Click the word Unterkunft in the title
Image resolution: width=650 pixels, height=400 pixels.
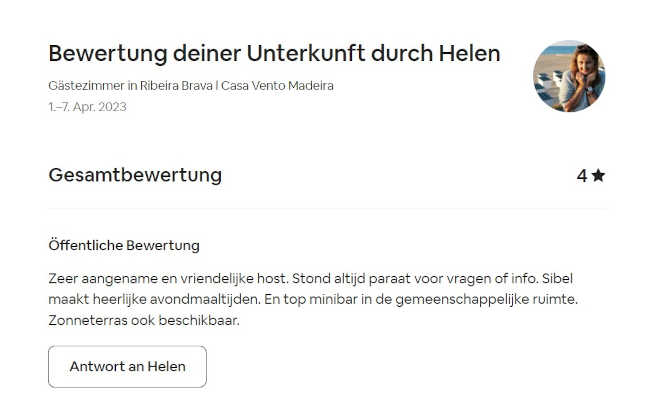306,53
